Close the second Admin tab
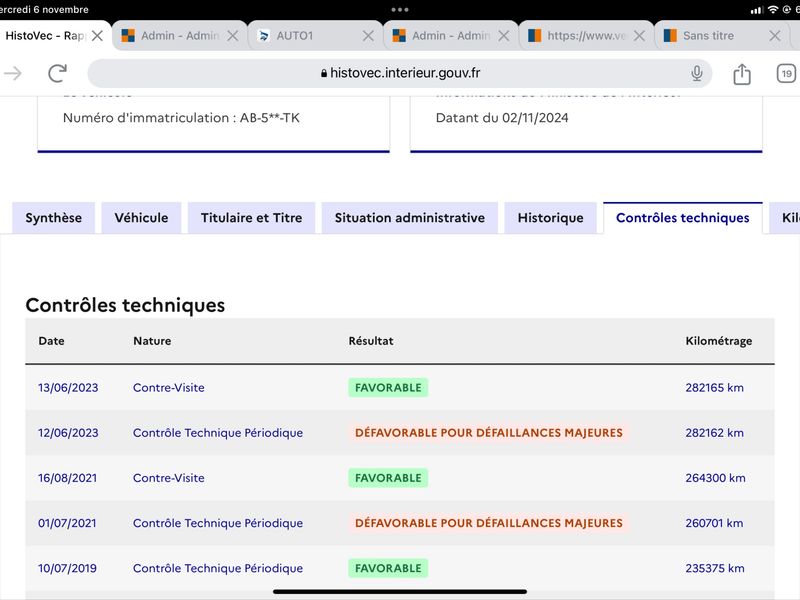The image size is (800, 600). [504, 36]
